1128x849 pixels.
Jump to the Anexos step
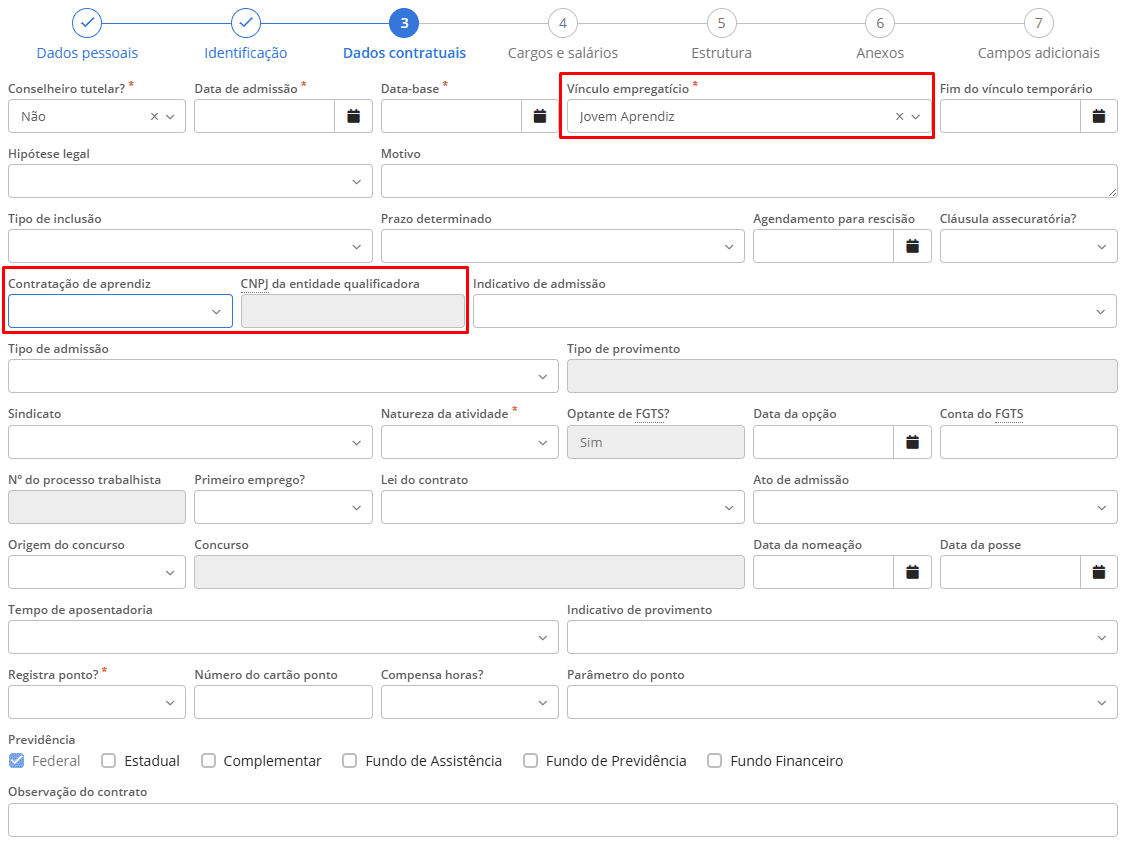click(880, 22)
